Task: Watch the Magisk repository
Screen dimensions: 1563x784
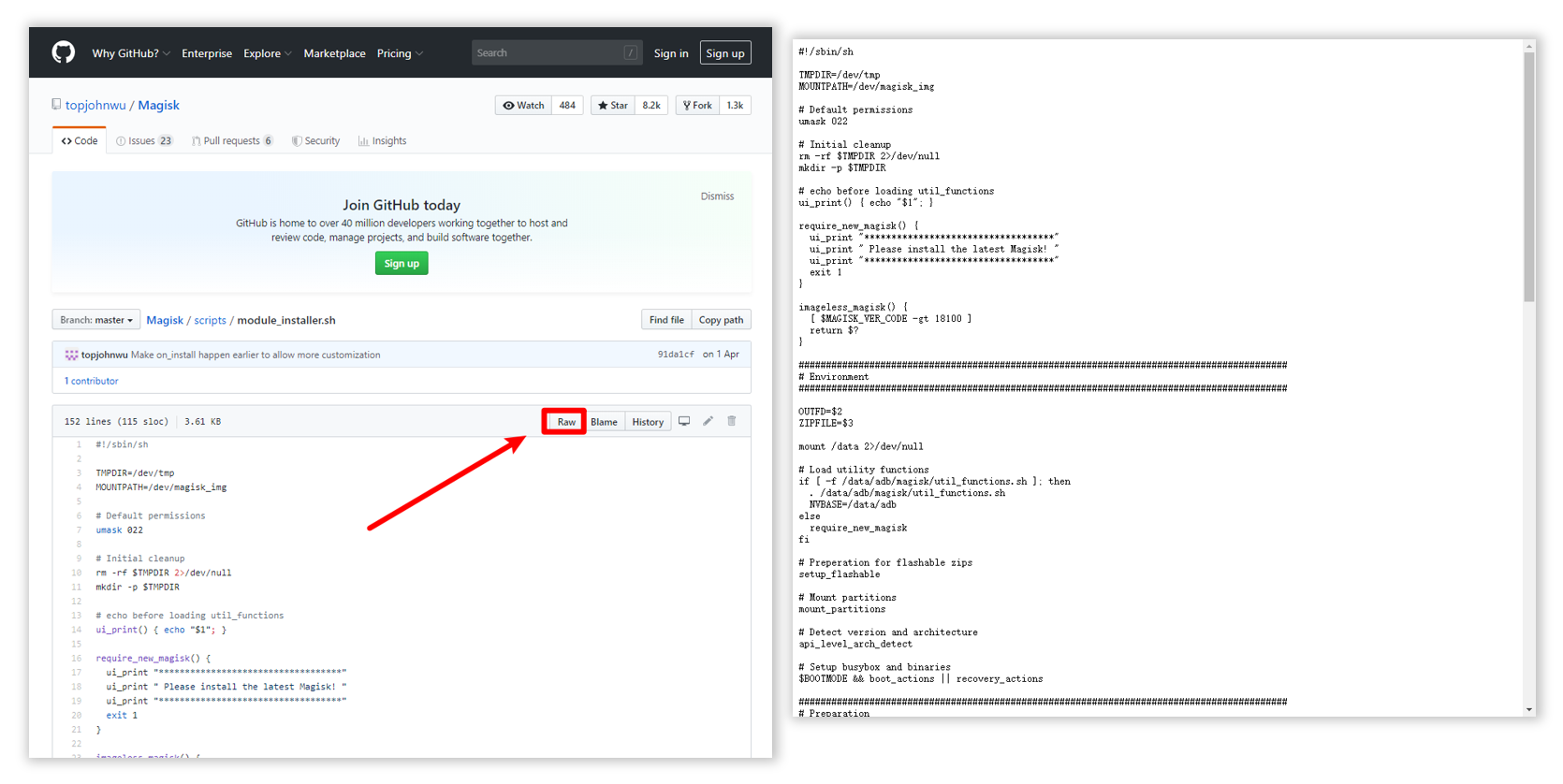Action: (x=523, y=106)
